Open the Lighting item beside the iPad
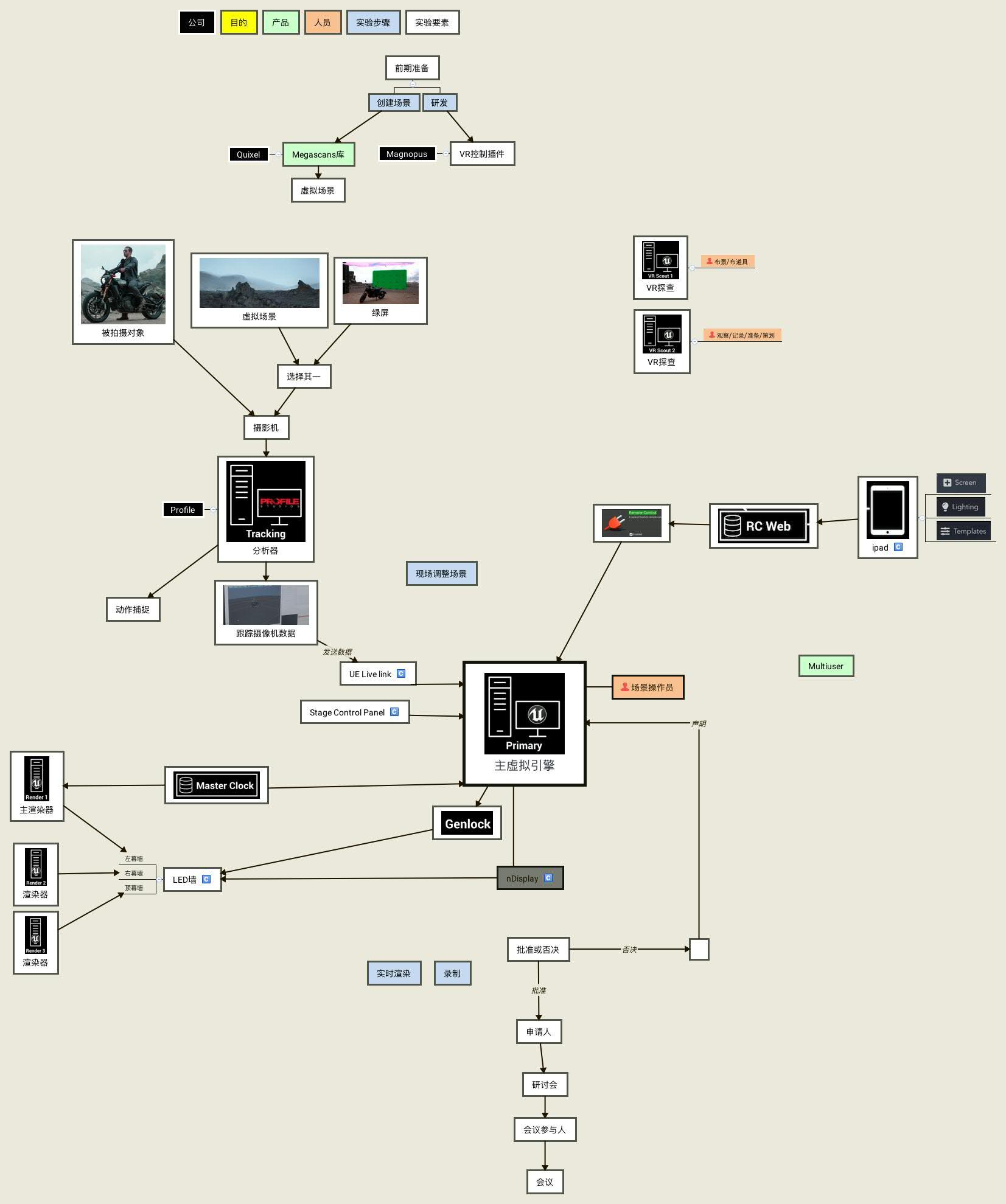 pyautogui.click(x=960, y=507)
